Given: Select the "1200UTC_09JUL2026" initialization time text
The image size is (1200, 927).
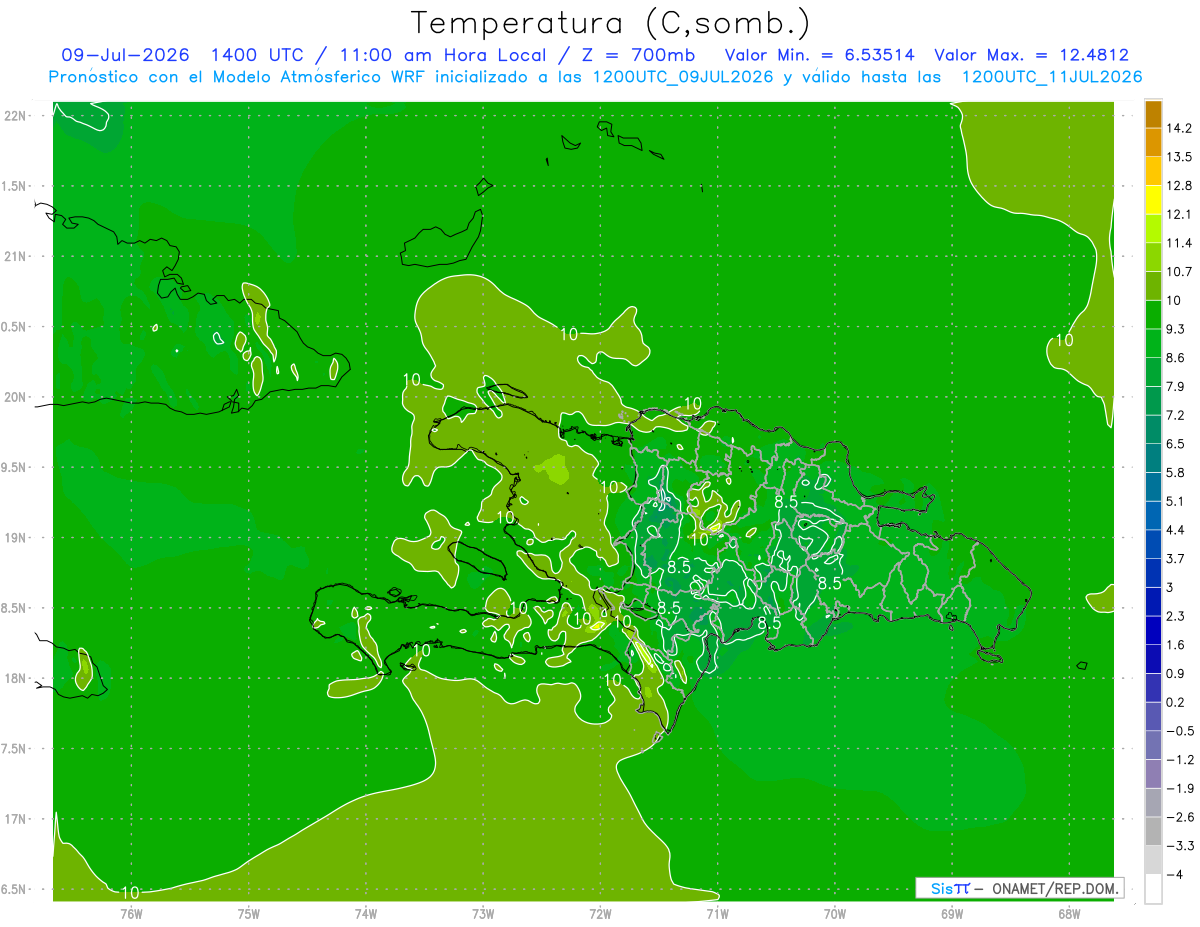Looking at the screenshot, I should [x=681, y=77].
